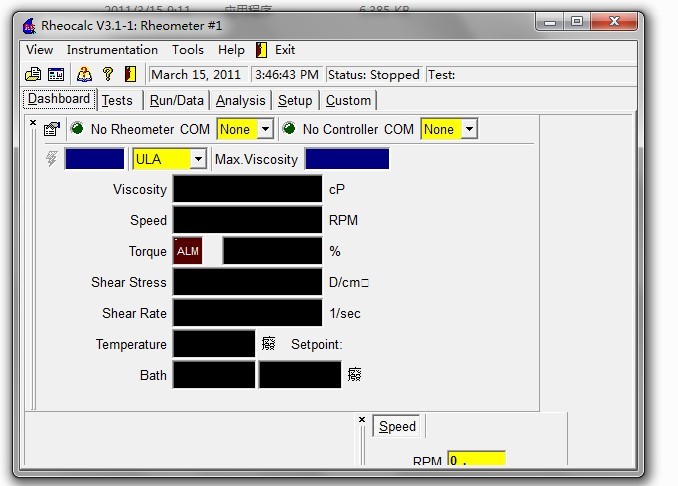This screenshot has height=486, width=678.
Task: Click the help book icon in the toolbar
Action: (84, 74)
